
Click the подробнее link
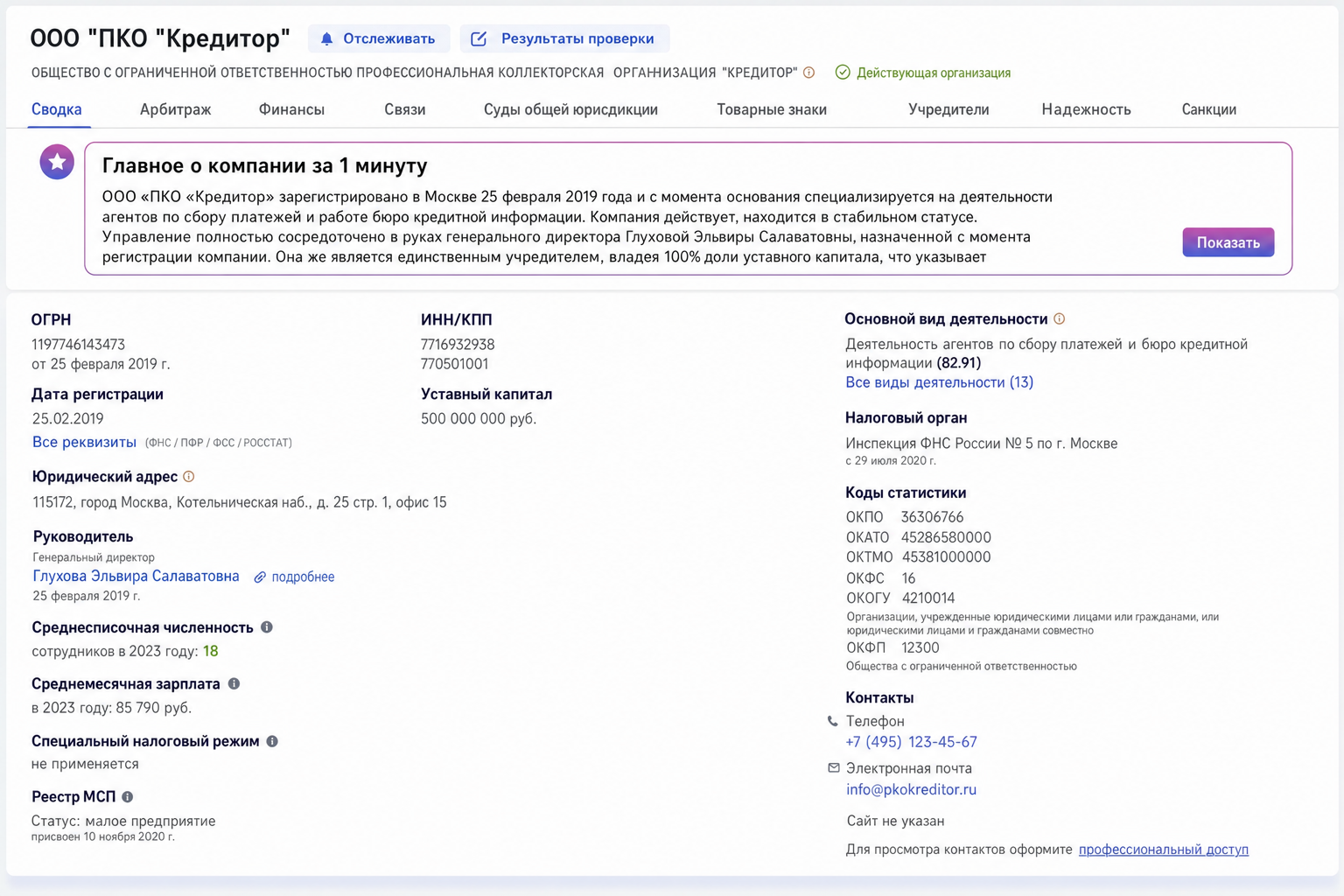click(x=303, y=577)
